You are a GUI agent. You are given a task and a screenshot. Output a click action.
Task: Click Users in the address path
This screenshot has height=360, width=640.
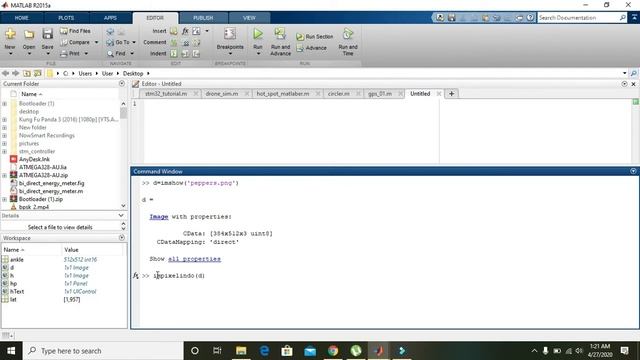[x=85, y=73]
